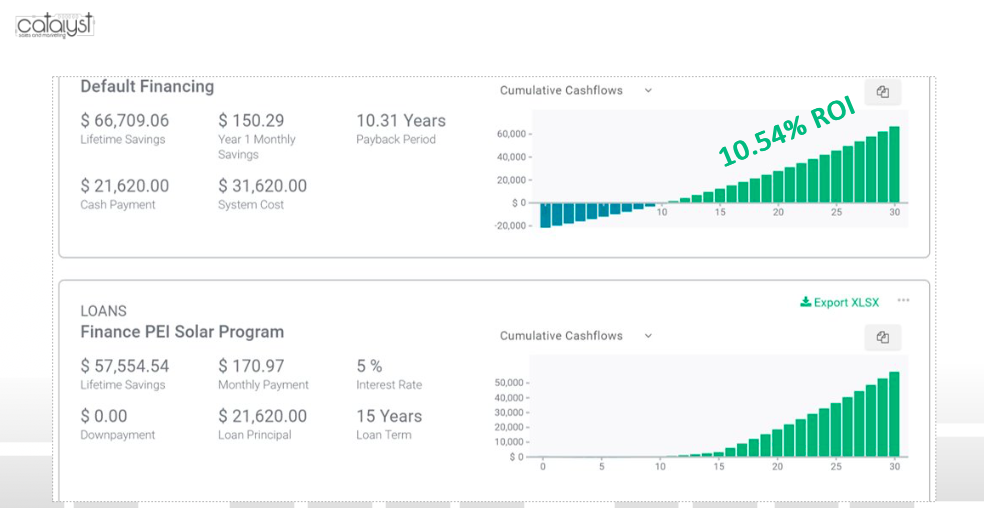Expand Cumulative Cashflows dropdown in Loans card
The width and height of the screenshot is (984, 508).
tap(576, 336)
